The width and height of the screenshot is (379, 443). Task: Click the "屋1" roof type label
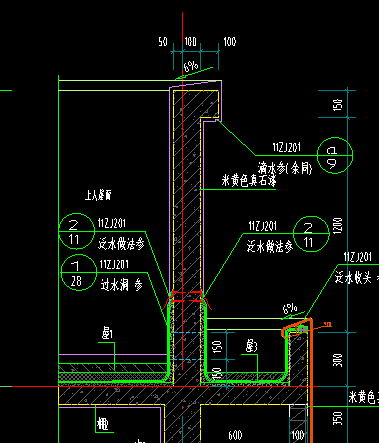coord(107,334)
